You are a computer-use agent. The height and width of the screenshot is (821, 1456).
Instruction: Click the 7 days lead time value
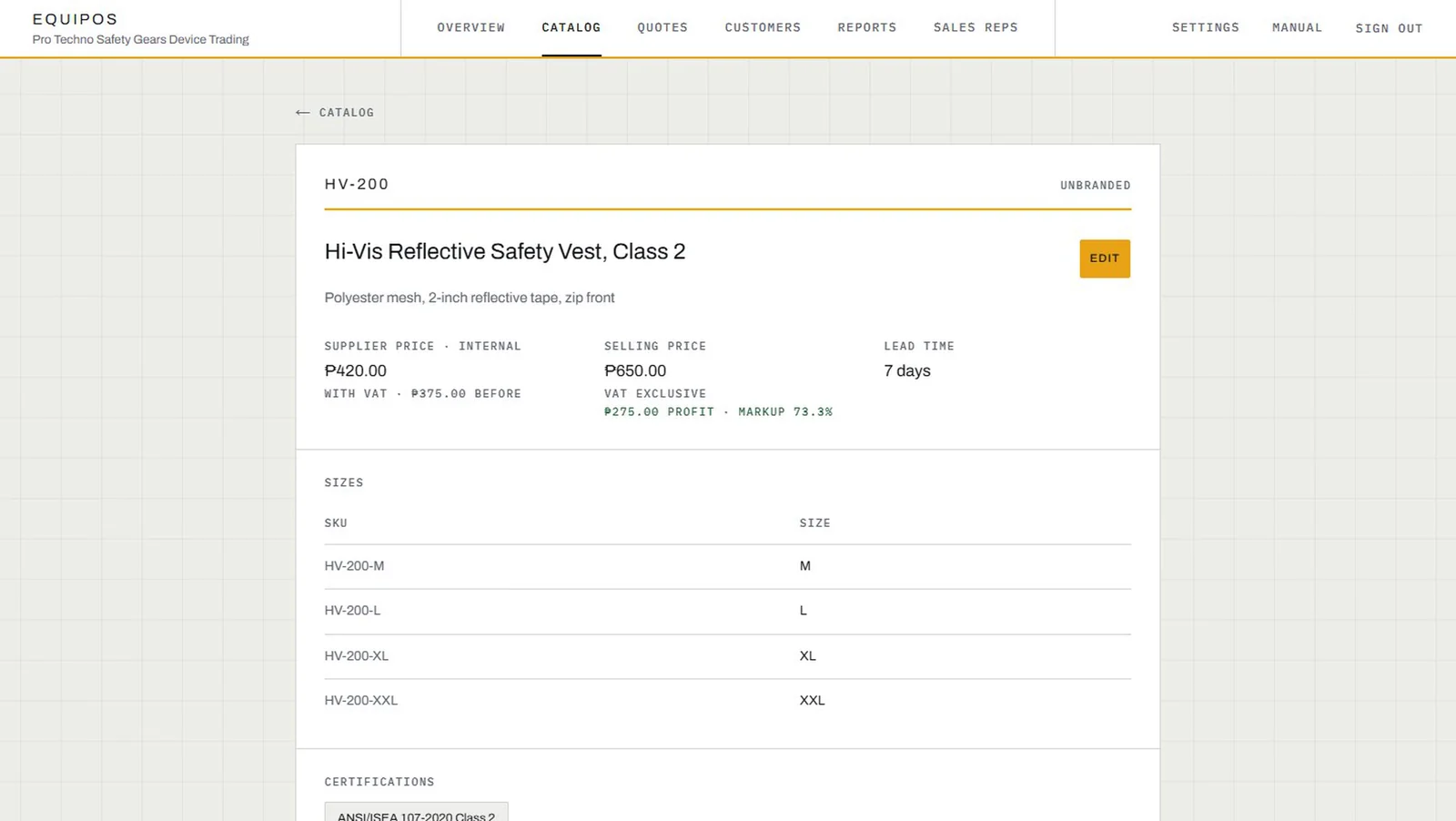(907, 370)
